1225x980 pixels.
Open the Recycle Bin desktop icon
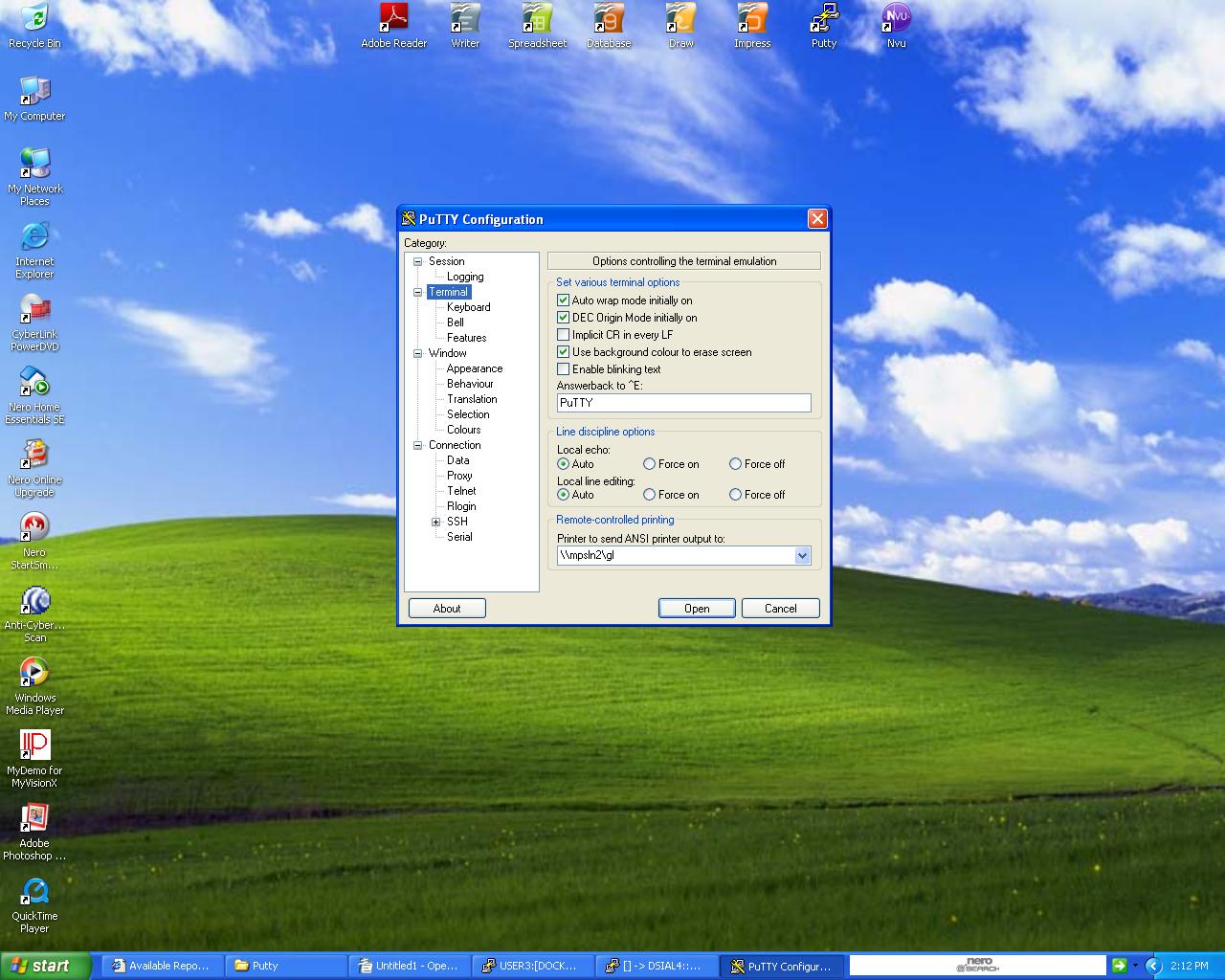click(34, 26)
